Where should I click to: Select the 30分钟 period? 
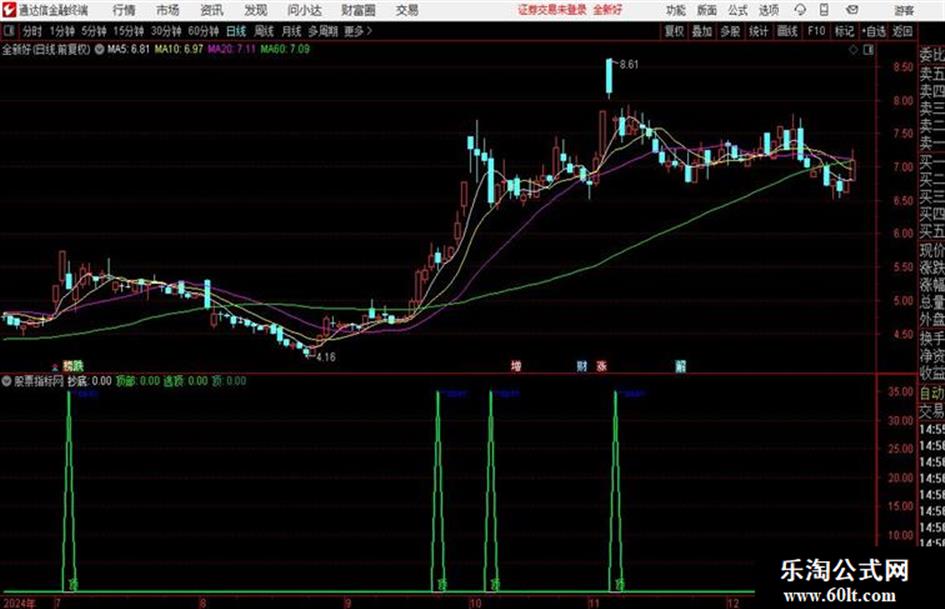166,31
